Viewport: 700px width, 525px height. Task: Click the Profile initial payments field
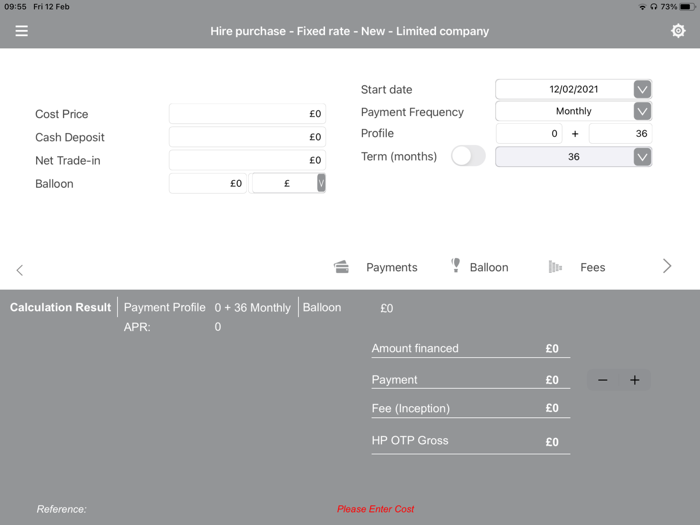529,133
